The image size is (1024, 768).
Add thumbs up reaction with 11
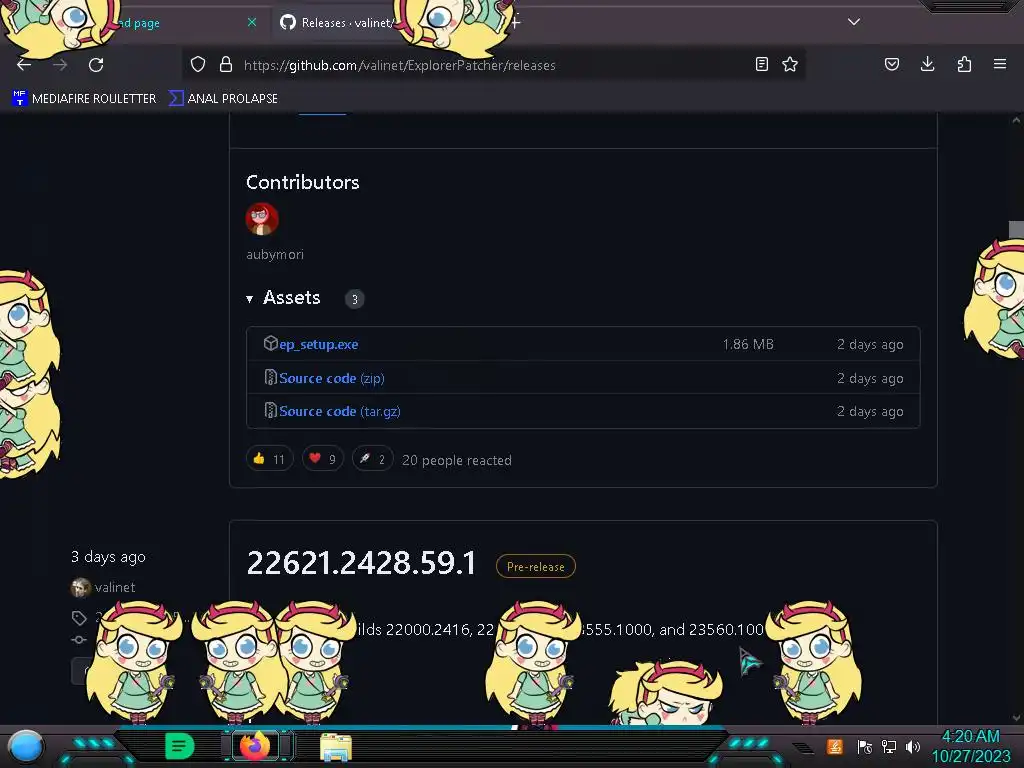270,459
